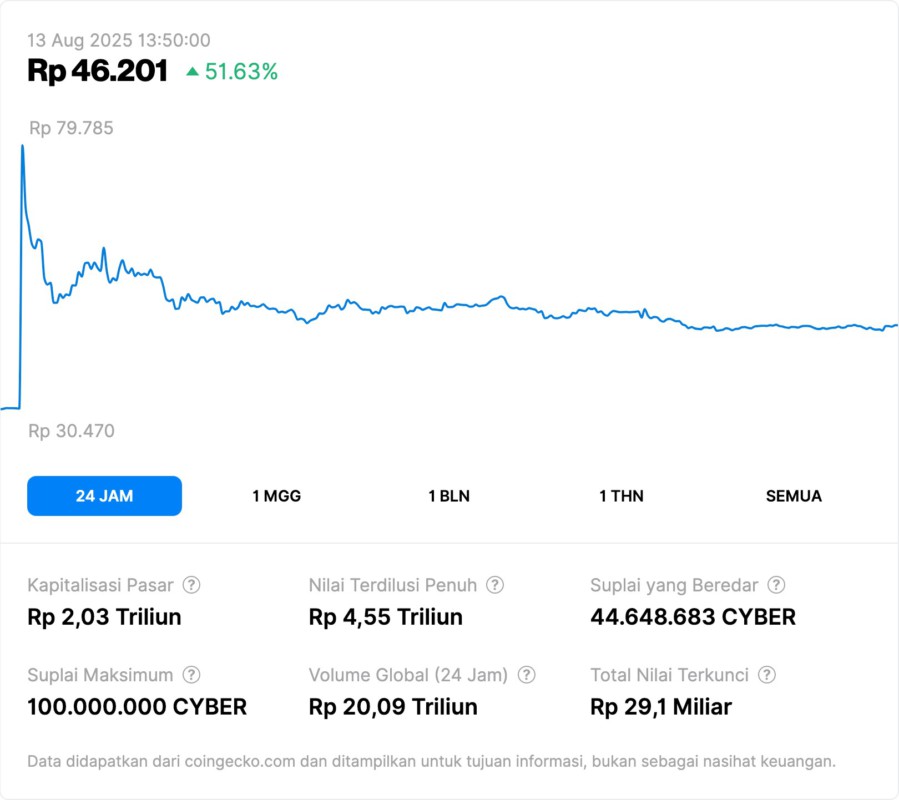Click info icon next to Suplai yang Beredar
The height and width of the screenshot is (800, 899).
776,585
